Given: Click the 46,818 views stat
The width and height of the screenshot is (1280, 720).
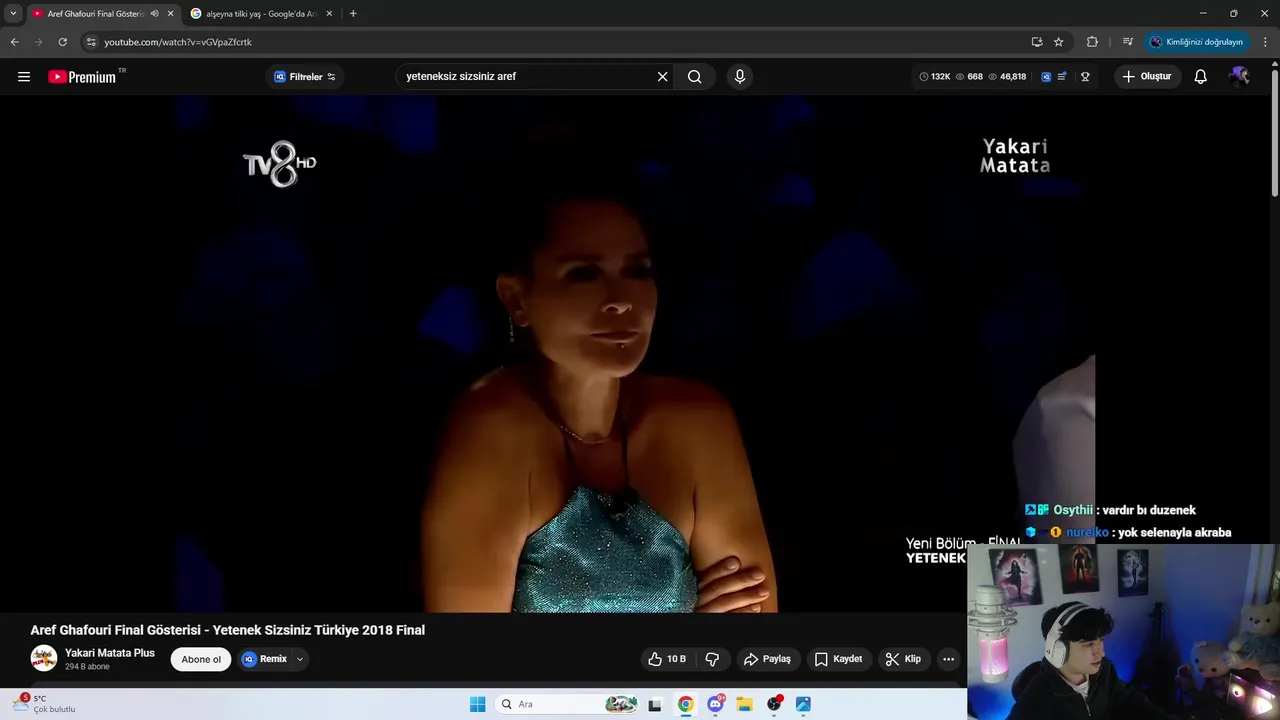Looking at the screenshot, I should 1008,77.
